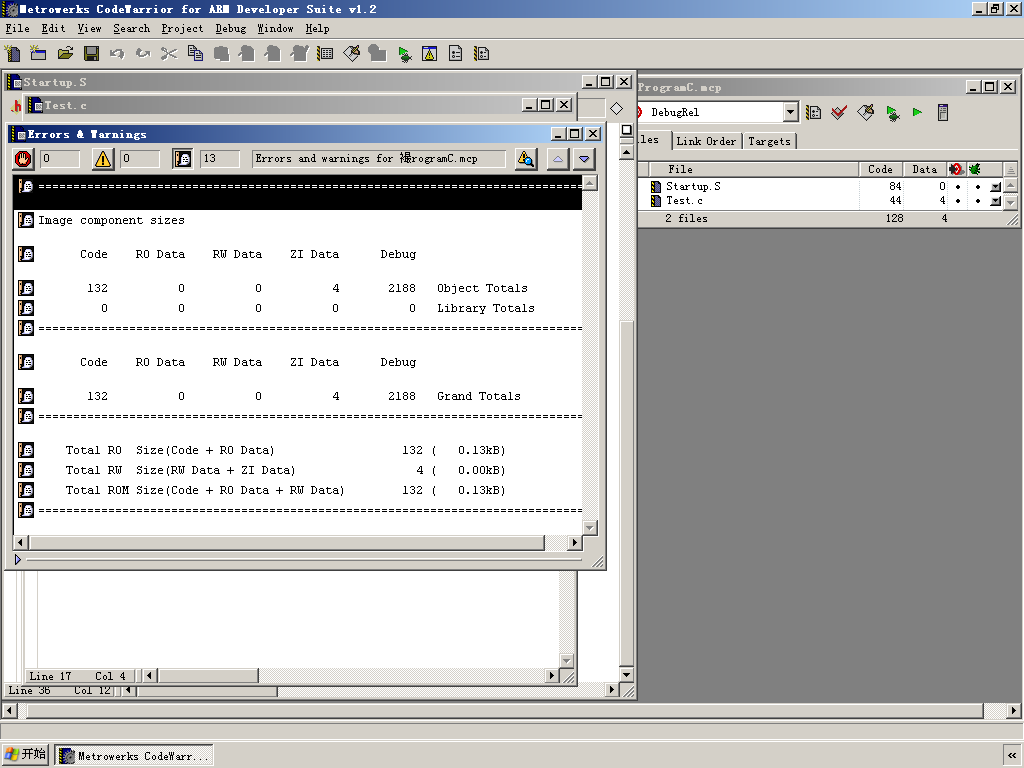Image resolution: width=1024 pixels, height=768 pixels.
Task: Click the New file icon in main toolbar
Action: click(12, 54)
